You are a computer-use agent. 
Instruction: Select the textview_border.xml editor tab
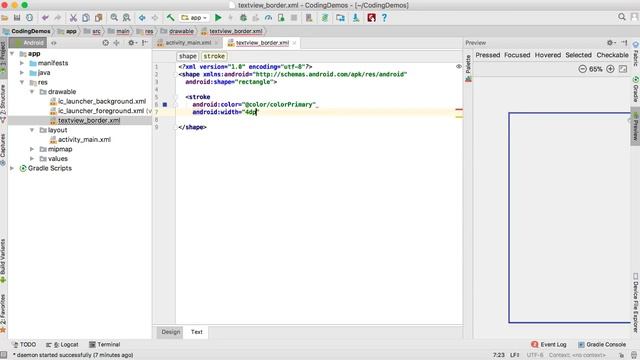tap(262, 42)
